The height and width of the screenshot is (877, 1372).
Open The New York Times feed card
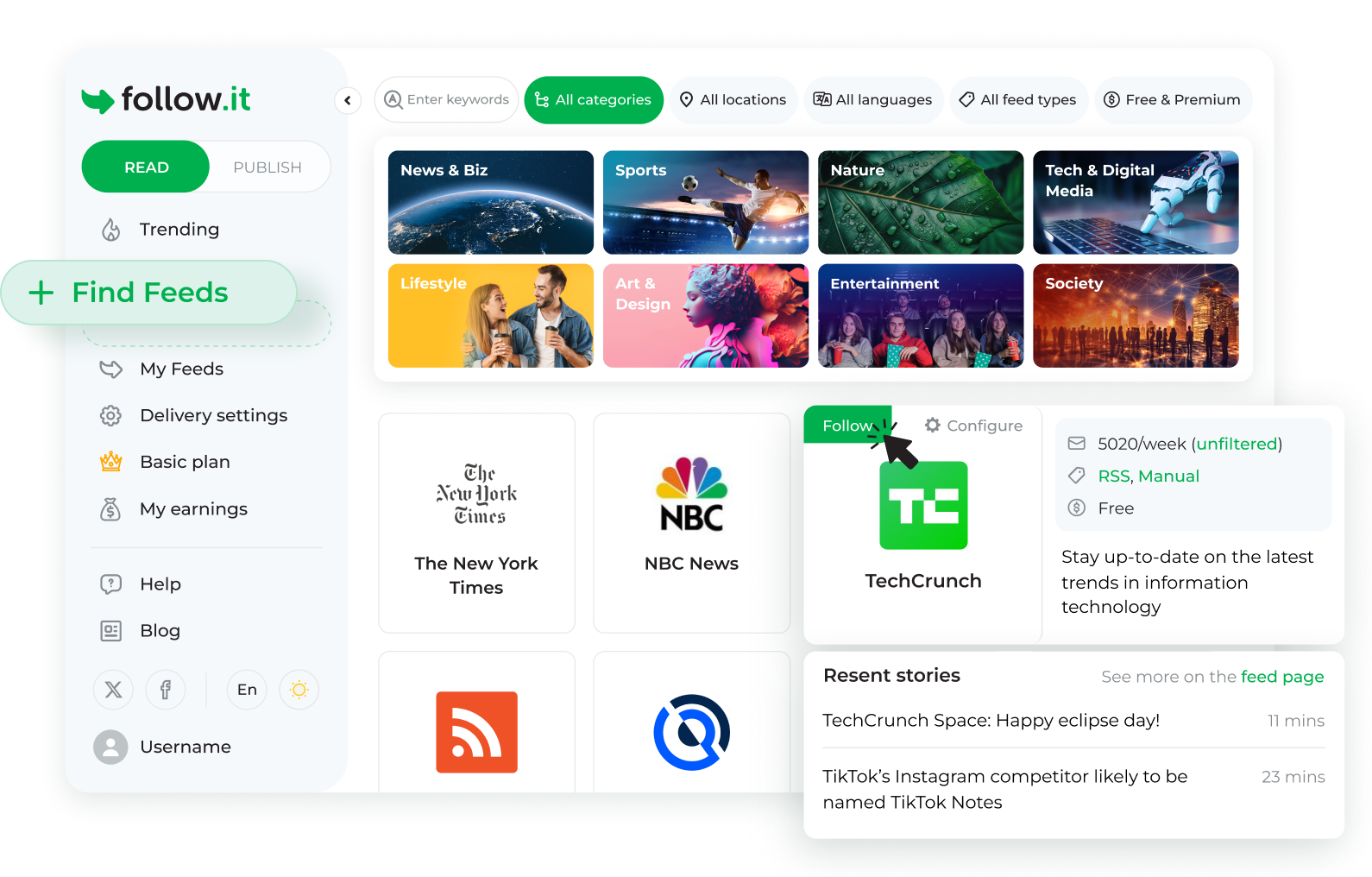click(476, 523)
